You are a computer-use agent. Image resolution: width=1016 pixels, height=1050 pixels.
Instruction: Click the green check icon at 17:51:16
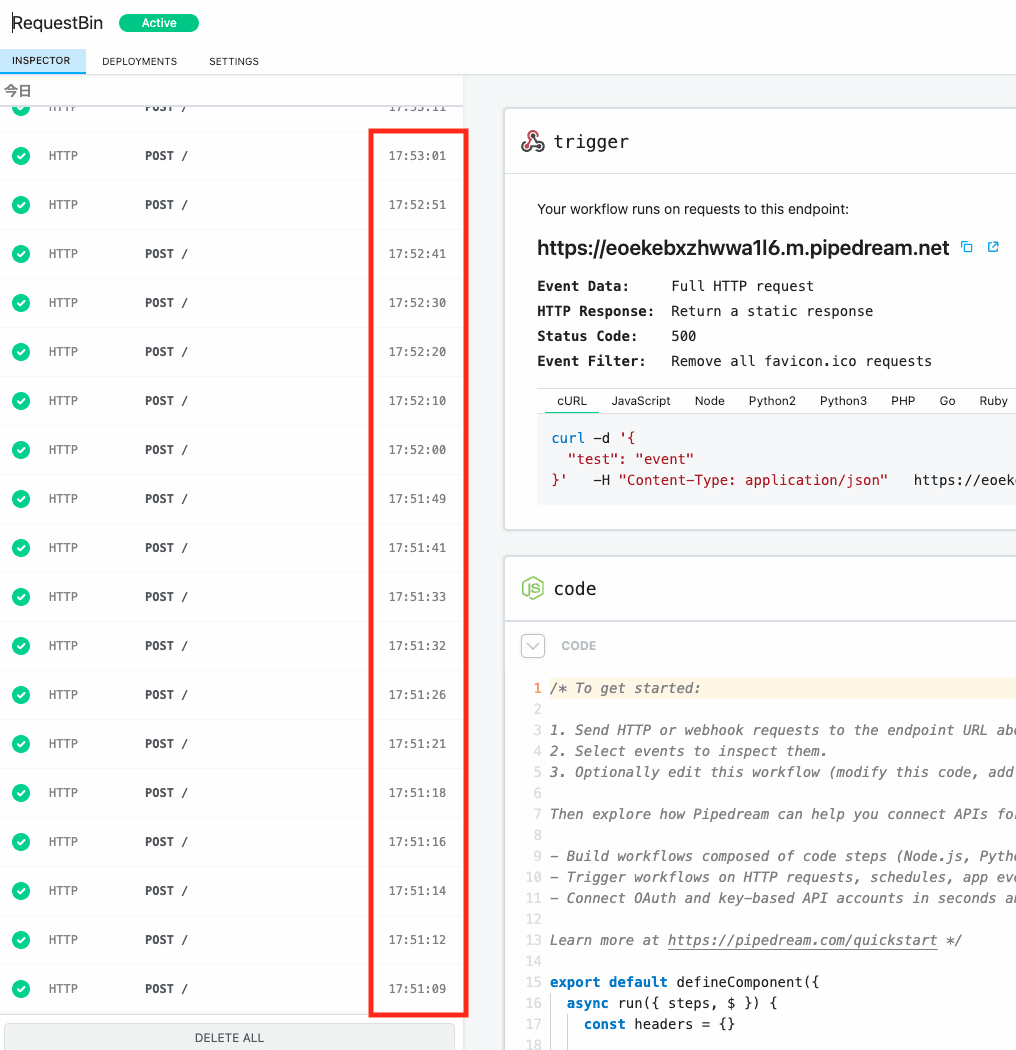21,842
